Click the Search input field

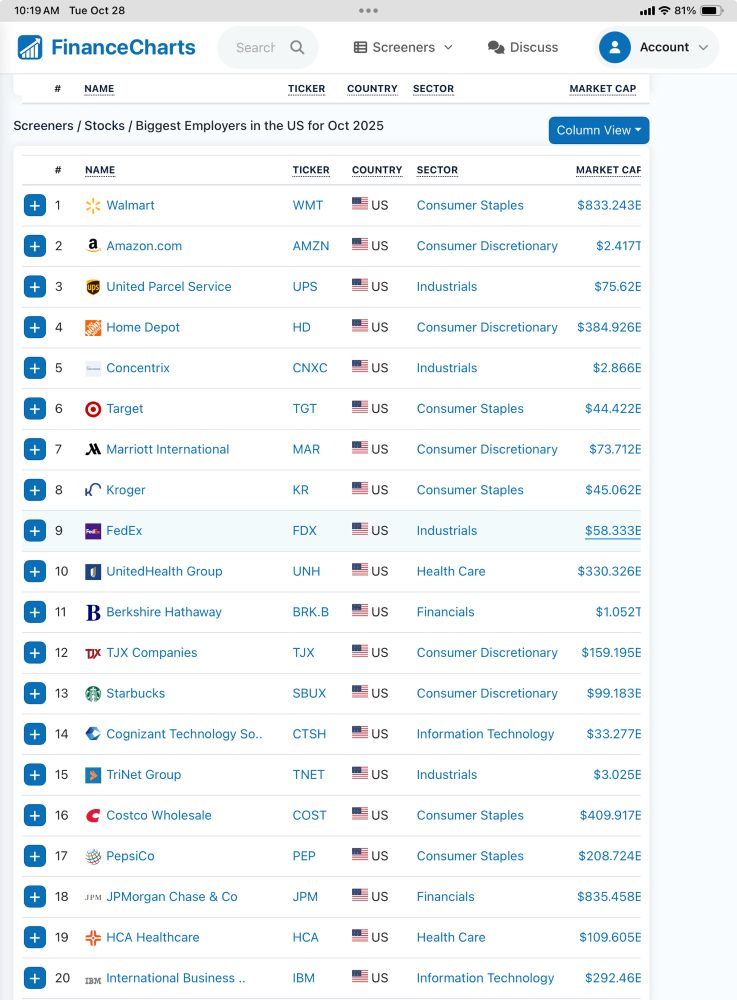[256, 47]
